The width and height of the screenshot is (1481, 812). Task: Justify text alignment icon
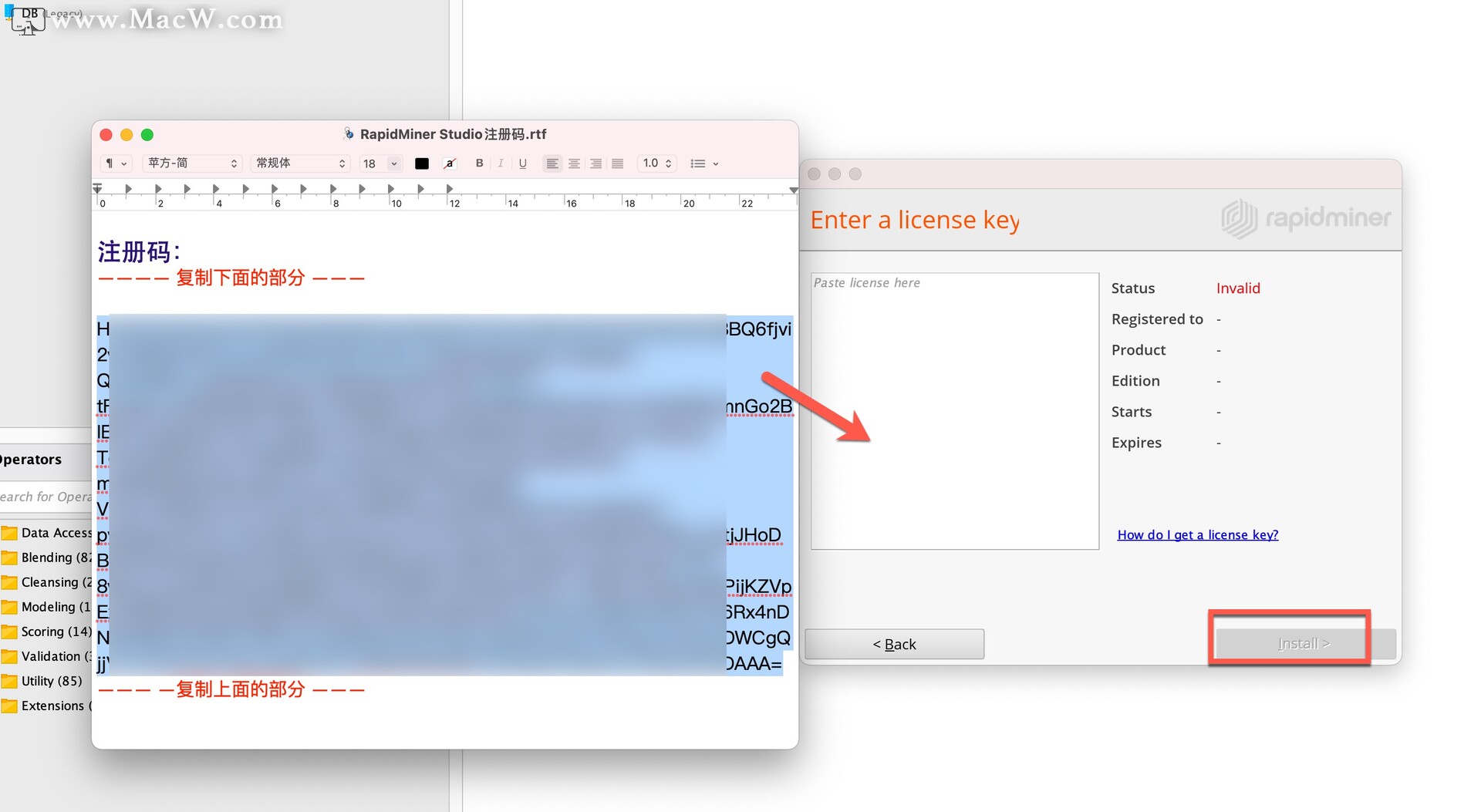[617, 163]
